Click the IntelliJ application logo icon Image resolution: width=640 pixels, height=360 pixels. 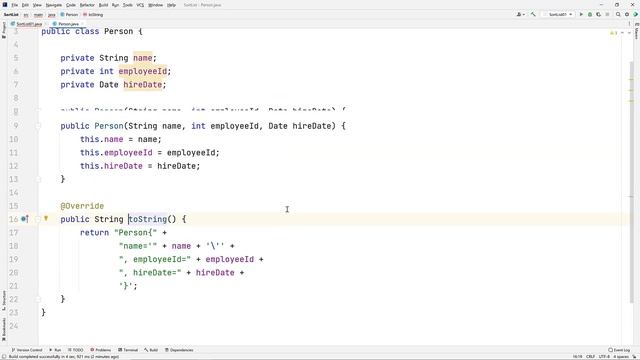click(4, 5)
